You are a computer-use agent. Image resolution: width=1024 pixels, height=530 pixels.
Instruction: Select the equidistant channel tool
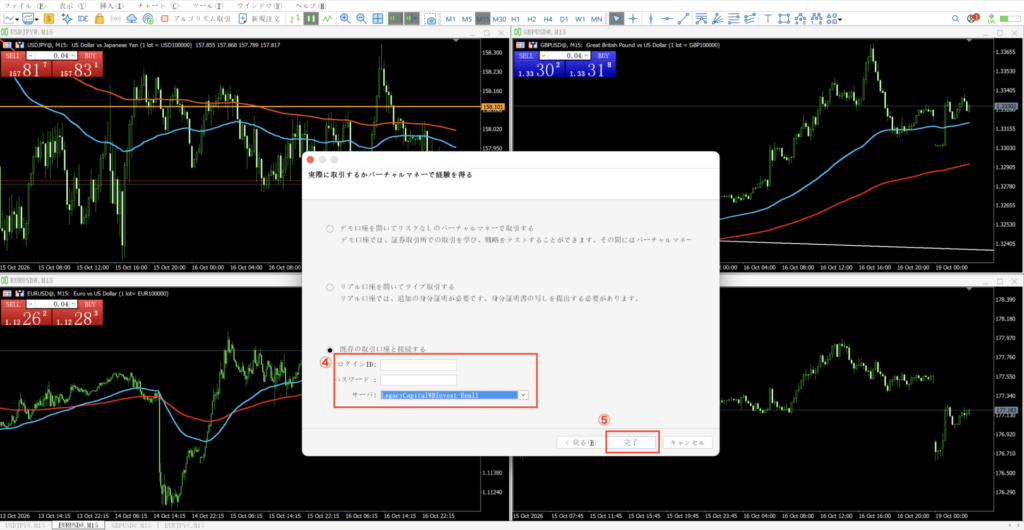[750, 19]
